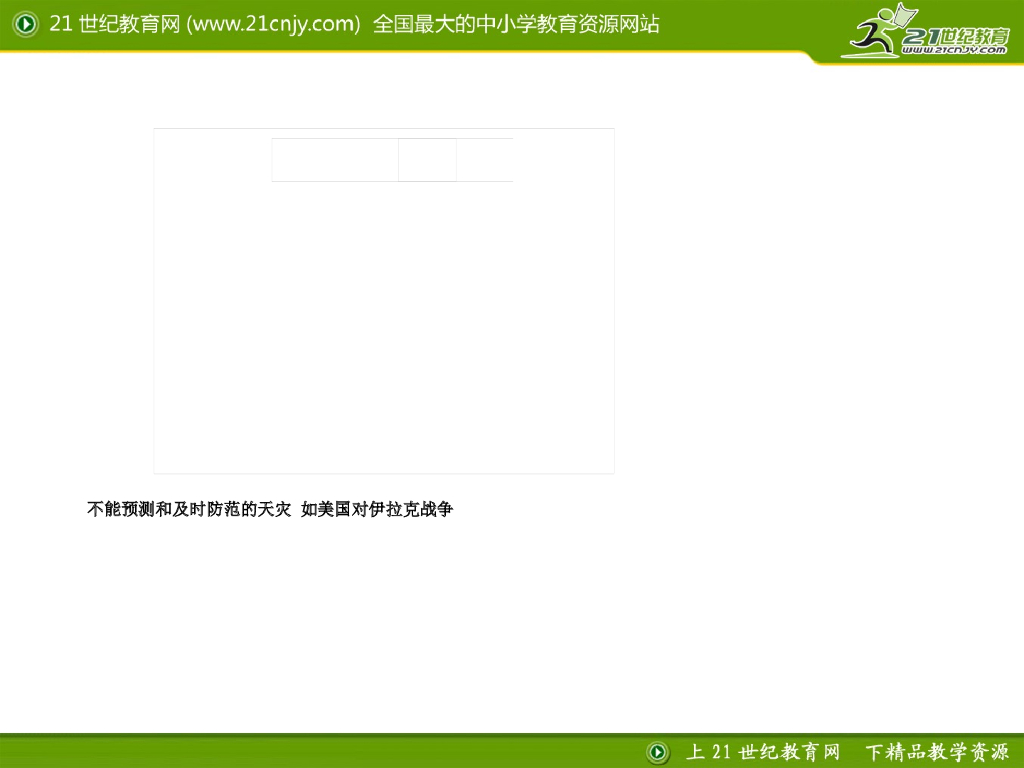This screenshot has width=1024, height=768.
Task: Open the www.21cnjy.com header link text
Action: click(x=273, y=24)
